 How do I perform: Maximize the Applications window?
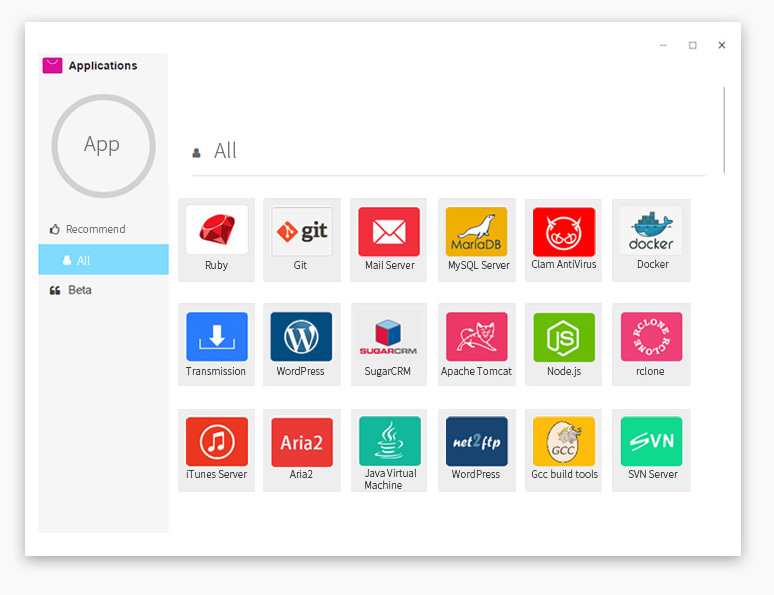tap(693, 45)
